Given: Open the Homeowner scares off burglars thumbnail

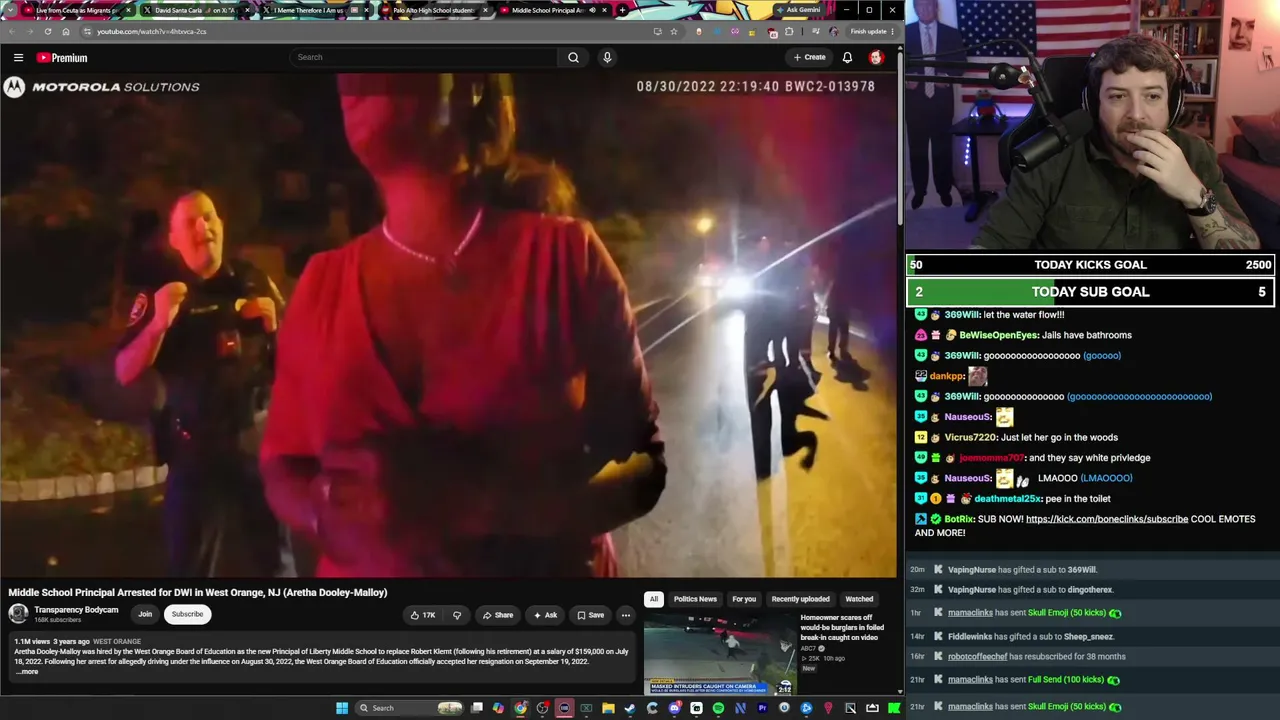Looking at the screenshot, I should (719, 654).
